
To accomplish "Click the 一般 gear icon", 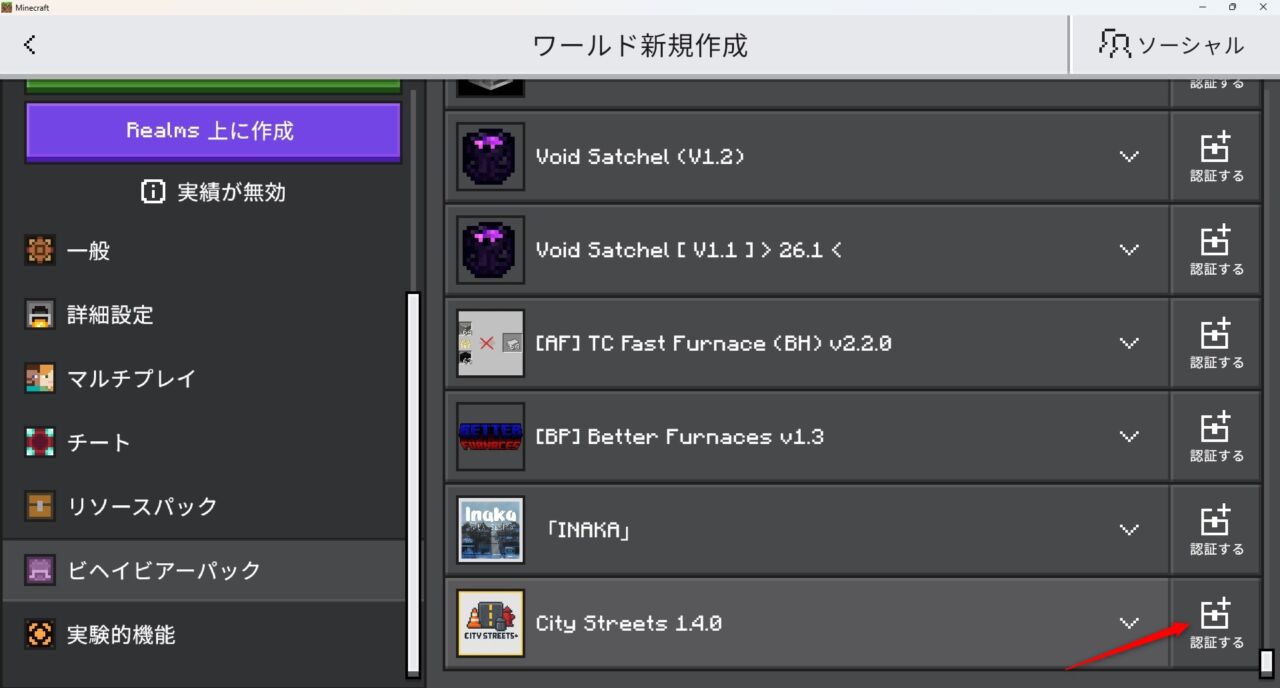I will 40,251.
